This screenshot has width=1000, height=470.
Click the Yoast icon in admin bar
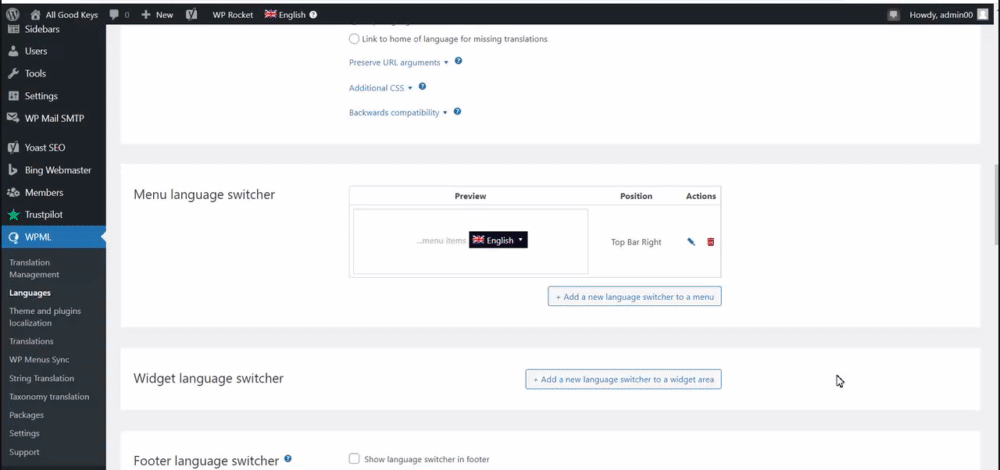coord(191,15)
